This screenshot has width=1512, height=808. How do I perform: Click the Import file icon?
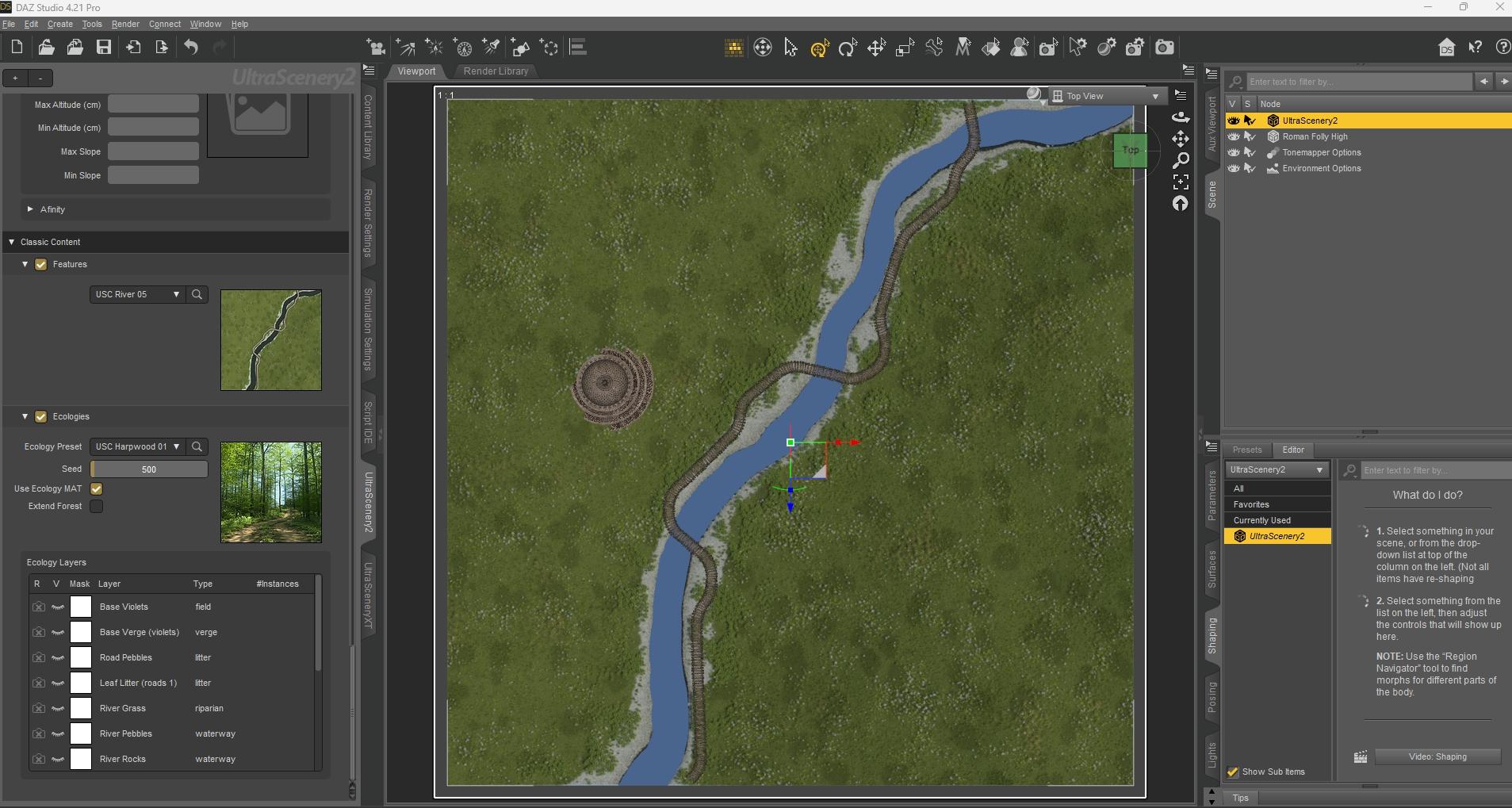(x=133, y=48)
